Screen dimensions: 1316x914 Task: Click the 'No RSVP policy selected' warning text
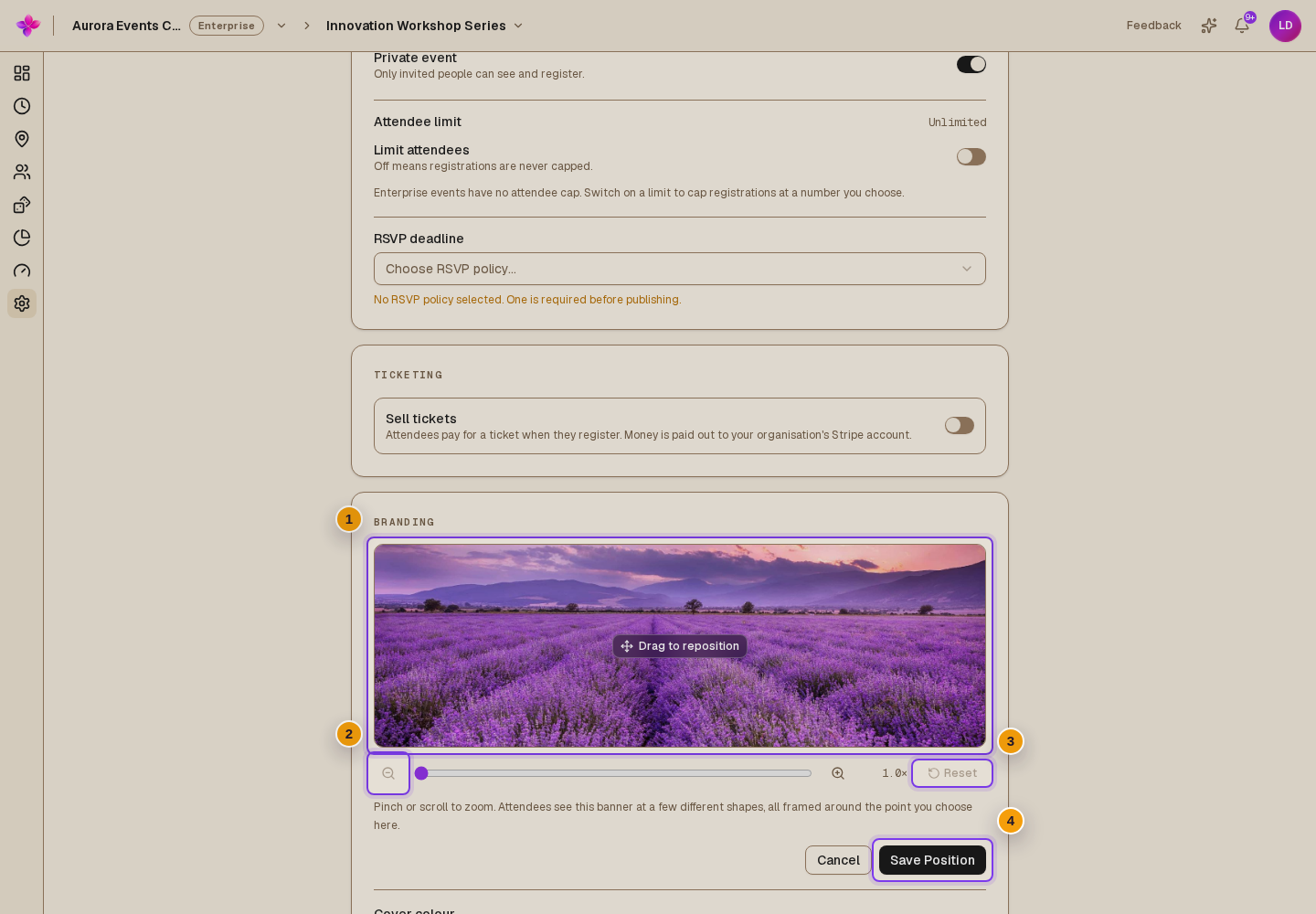pyautogui.click(x=527, y=300)
